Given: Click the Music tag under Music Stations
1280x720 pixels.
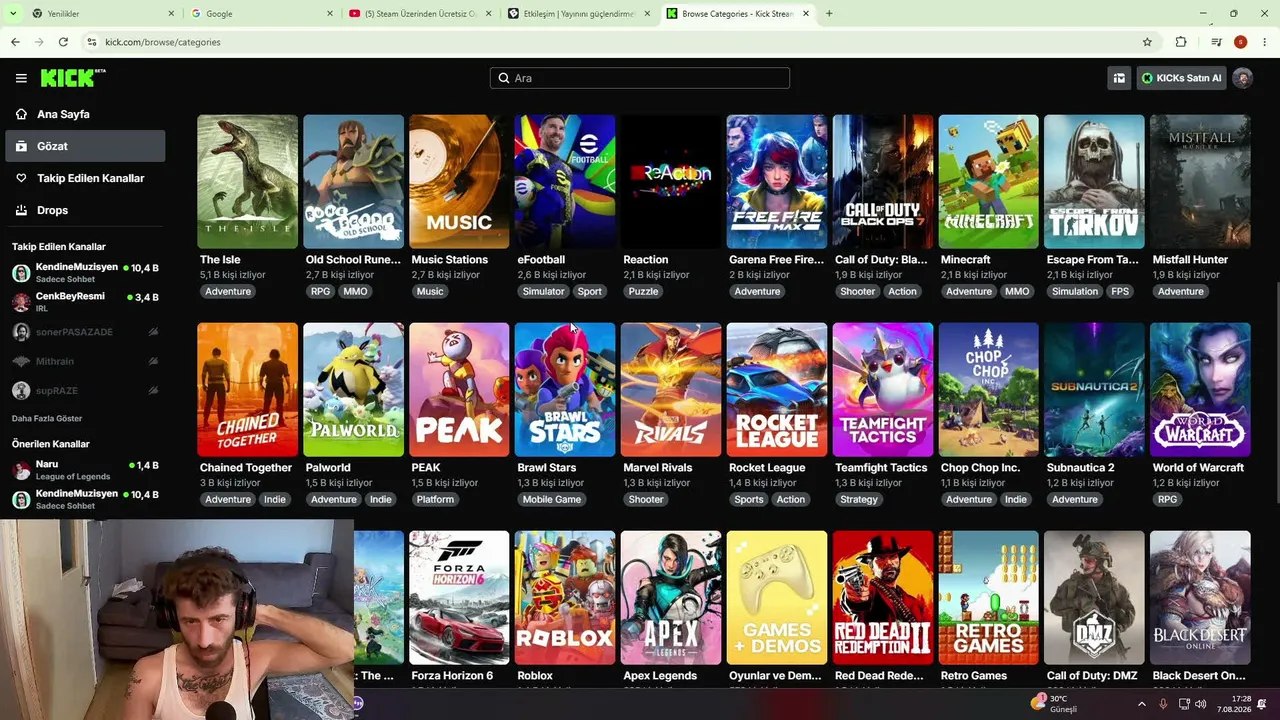Looking at the screenshot, I should [430, 292].
